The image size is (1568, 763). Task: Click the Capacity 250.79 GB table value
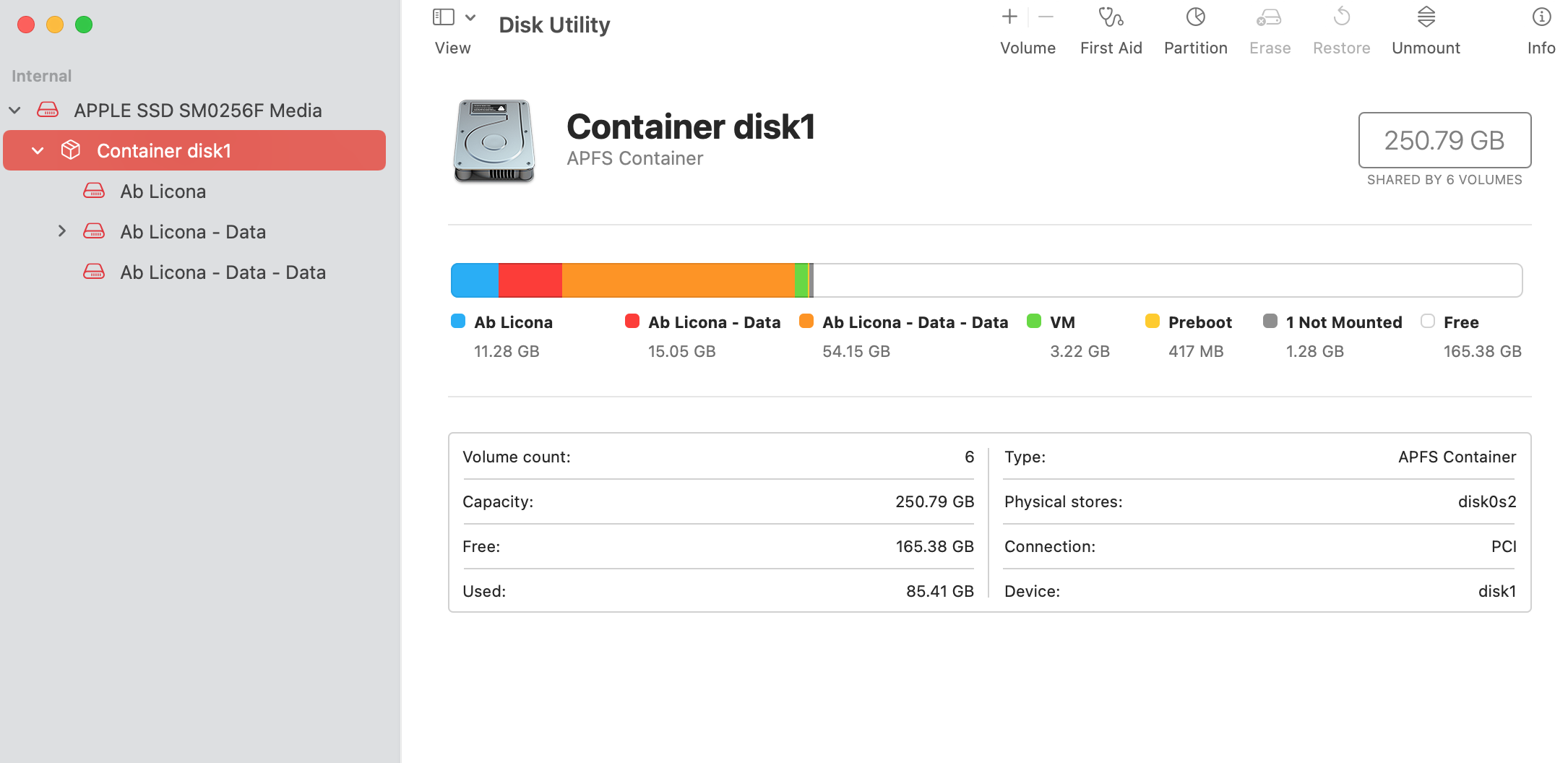[935, 501]
